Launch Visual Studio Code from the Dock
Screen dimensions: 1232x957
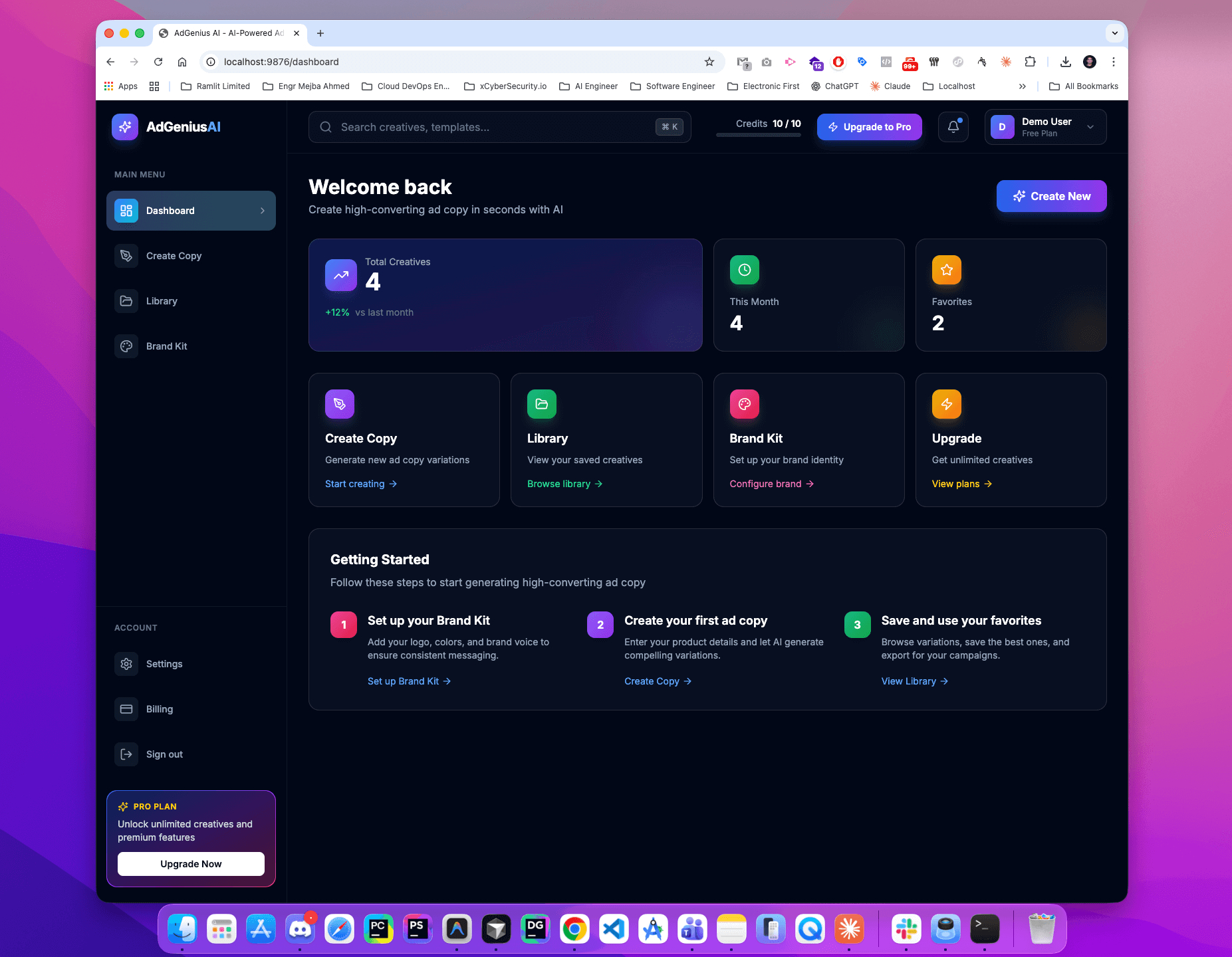tap(613, 928)
